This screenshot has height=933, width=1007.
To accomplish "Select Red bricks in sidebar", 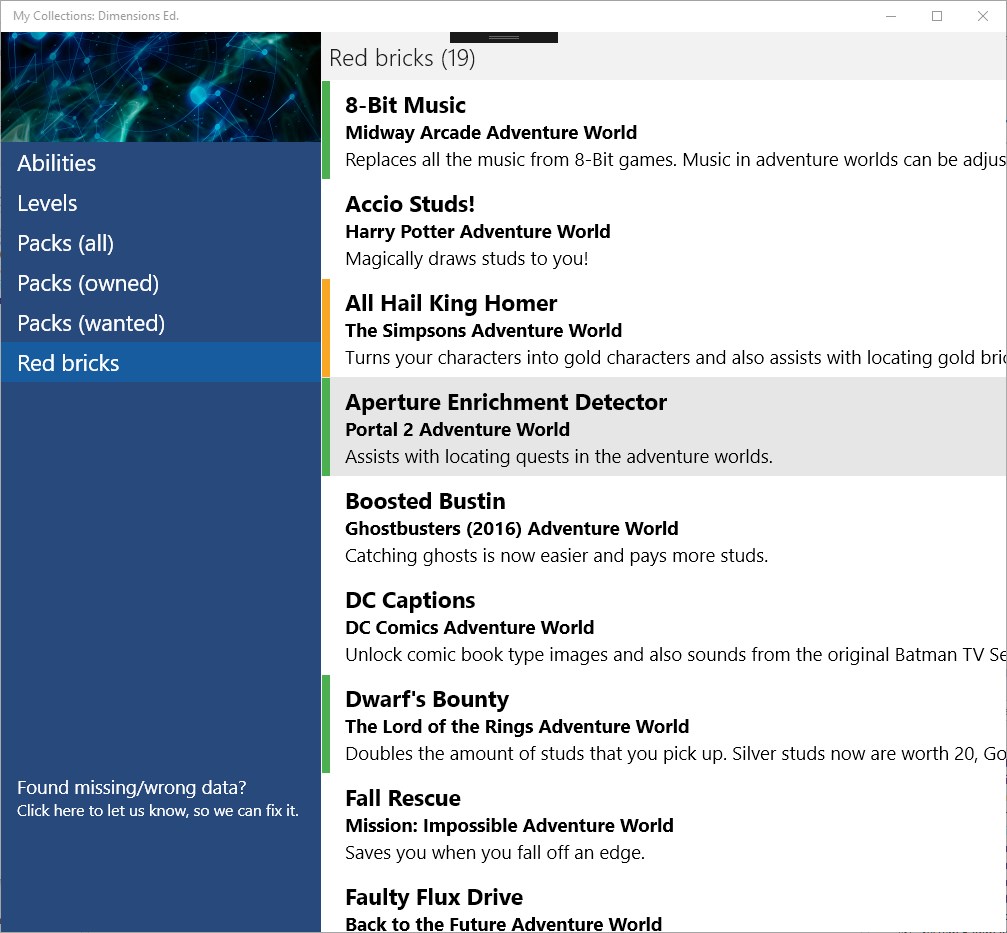I will (161, 362).
